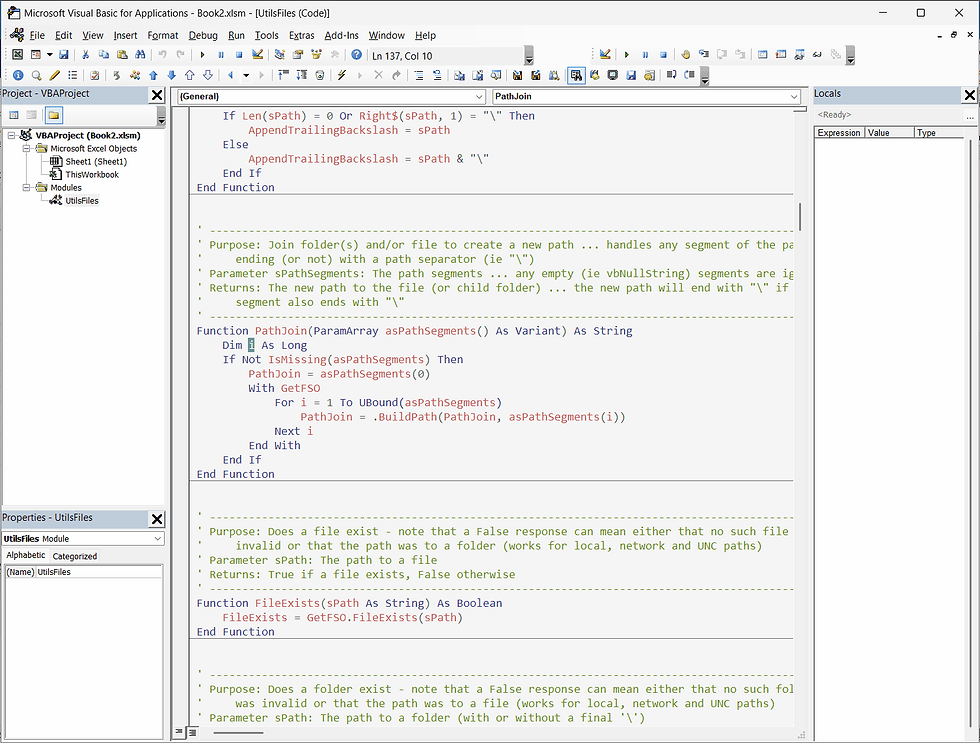This screenshot has width=980, height=743.
Task: Click the blue Help question mark icon
Action: pyautogui.click(x=356, y=55)
